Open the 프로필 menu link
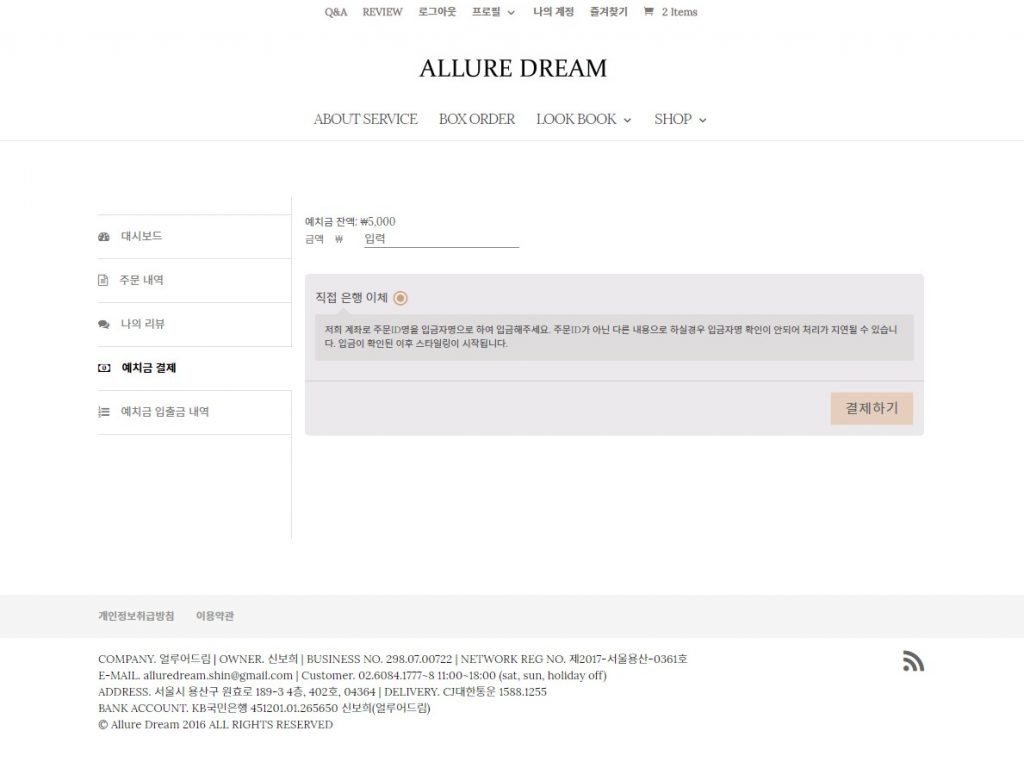Screen dimensions: 1024x768 pos(486,12)
